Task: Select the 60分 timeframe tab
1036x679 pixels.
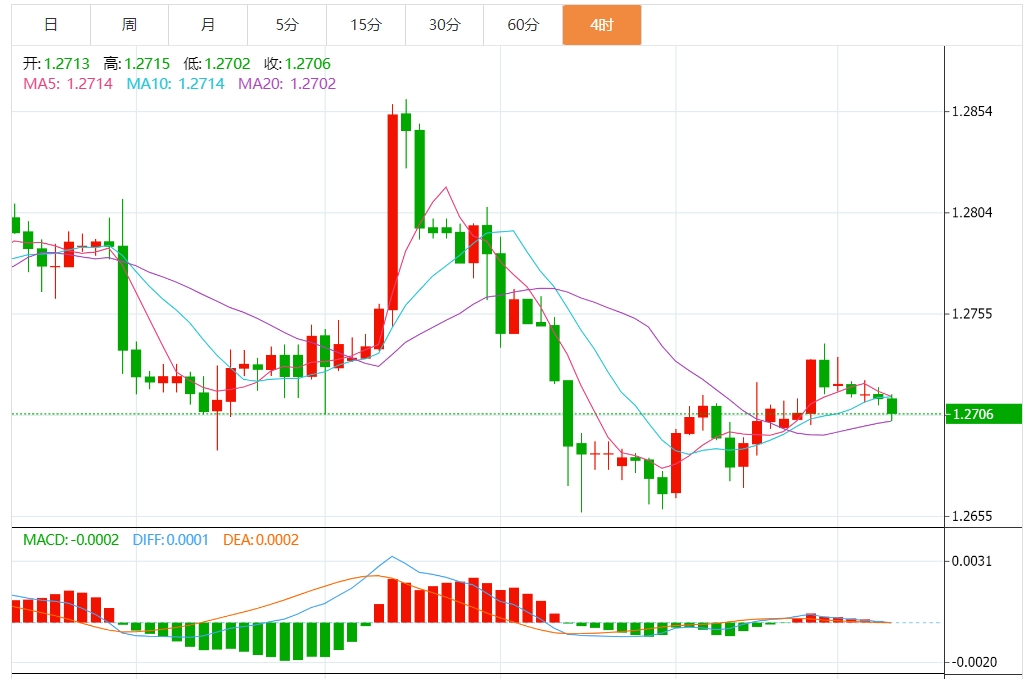Action: 523,25
